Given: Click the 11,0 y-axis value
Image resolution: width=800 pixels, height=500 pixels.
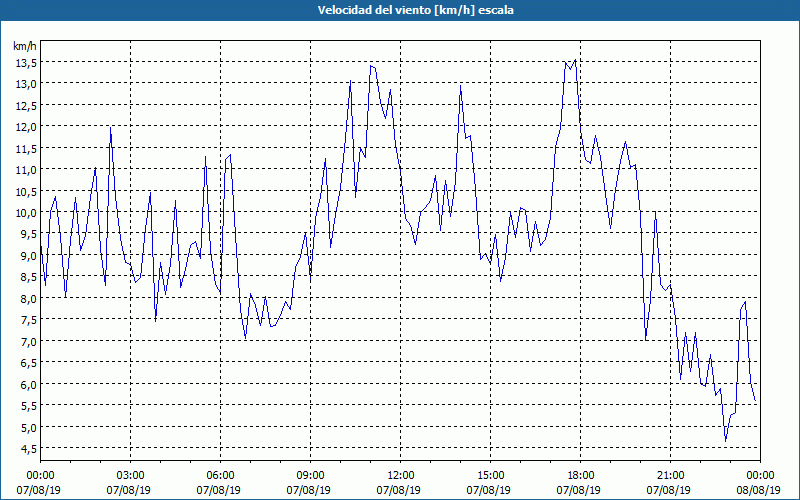Looking at the screenshot, I should coord(26,170).
